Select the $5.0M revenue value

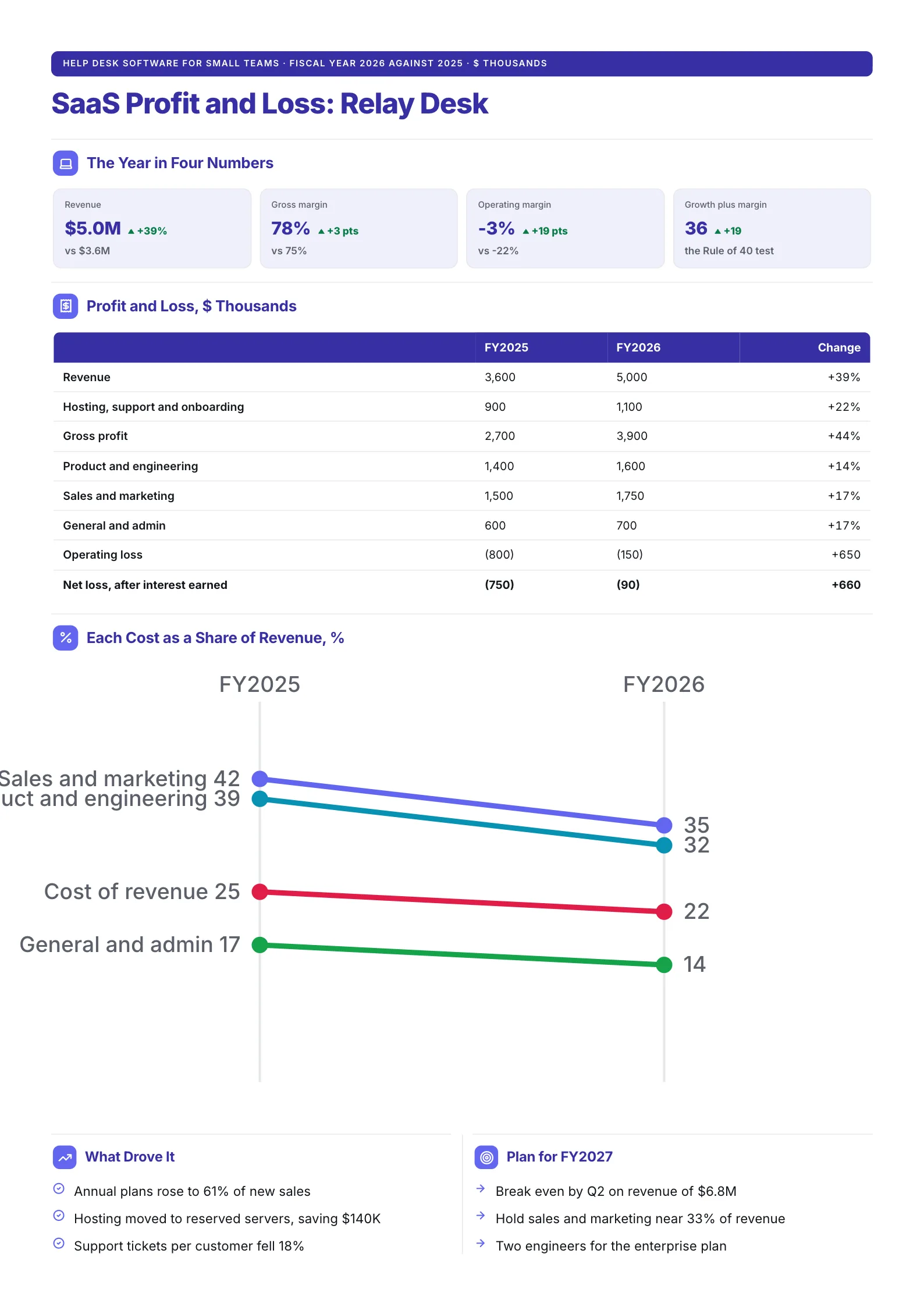coord(93,228)
